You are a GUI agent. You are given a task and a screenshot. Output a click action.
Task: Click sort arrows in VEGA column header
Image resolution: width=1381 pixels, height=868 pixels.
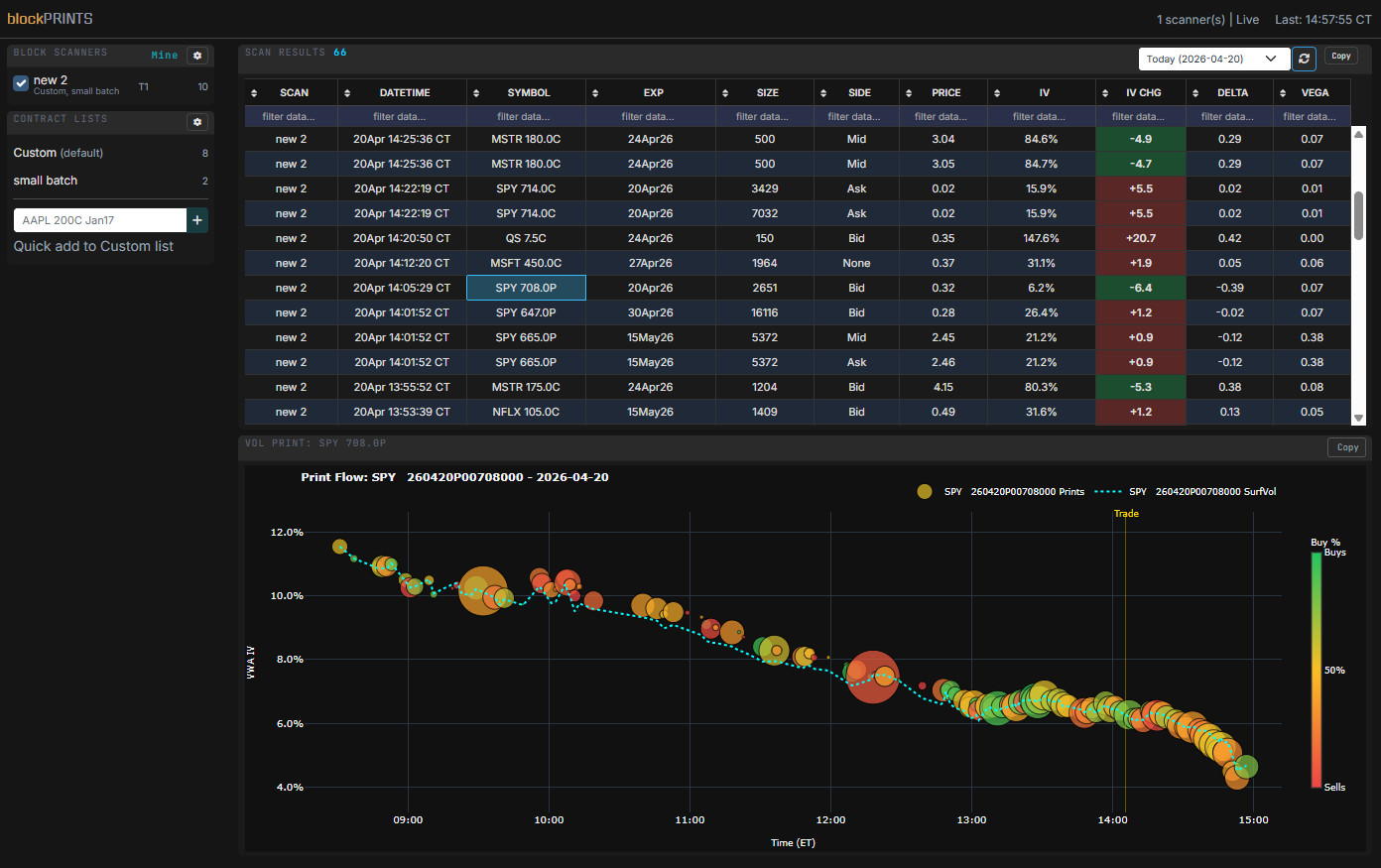(1283, 93)
